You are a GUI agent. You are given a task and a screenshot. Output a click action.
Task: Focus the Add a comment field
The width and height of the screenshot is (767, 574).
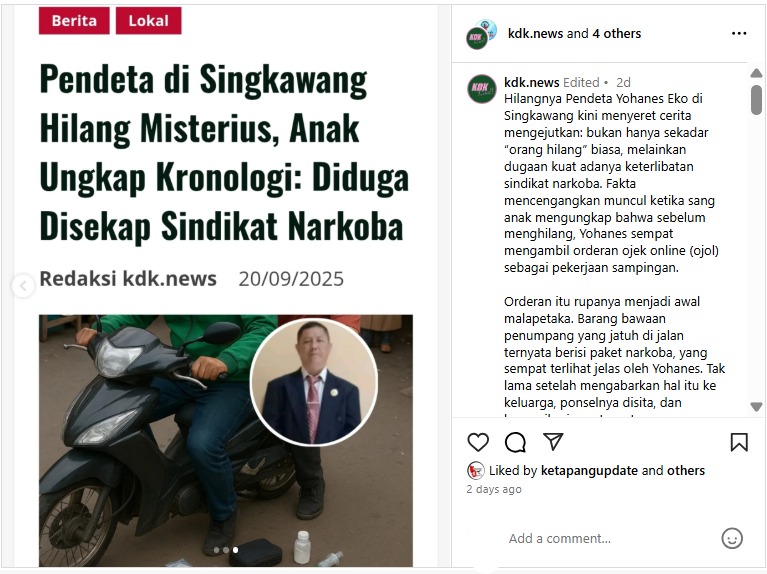[607, 538]
